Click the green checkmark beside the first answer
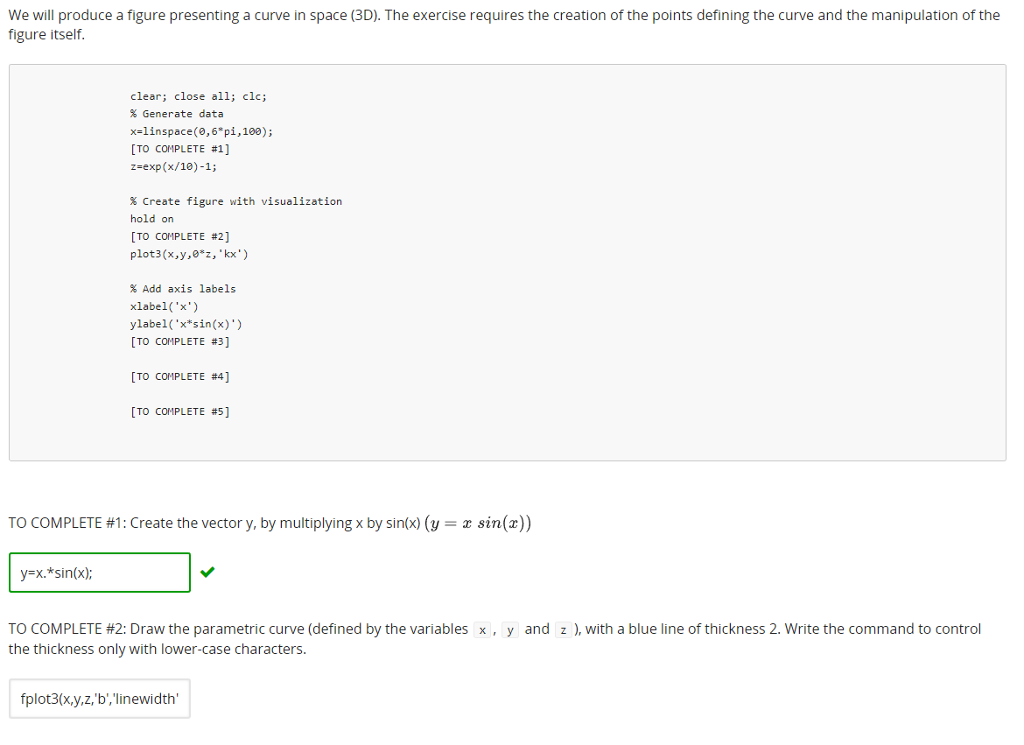 [208, 572]
